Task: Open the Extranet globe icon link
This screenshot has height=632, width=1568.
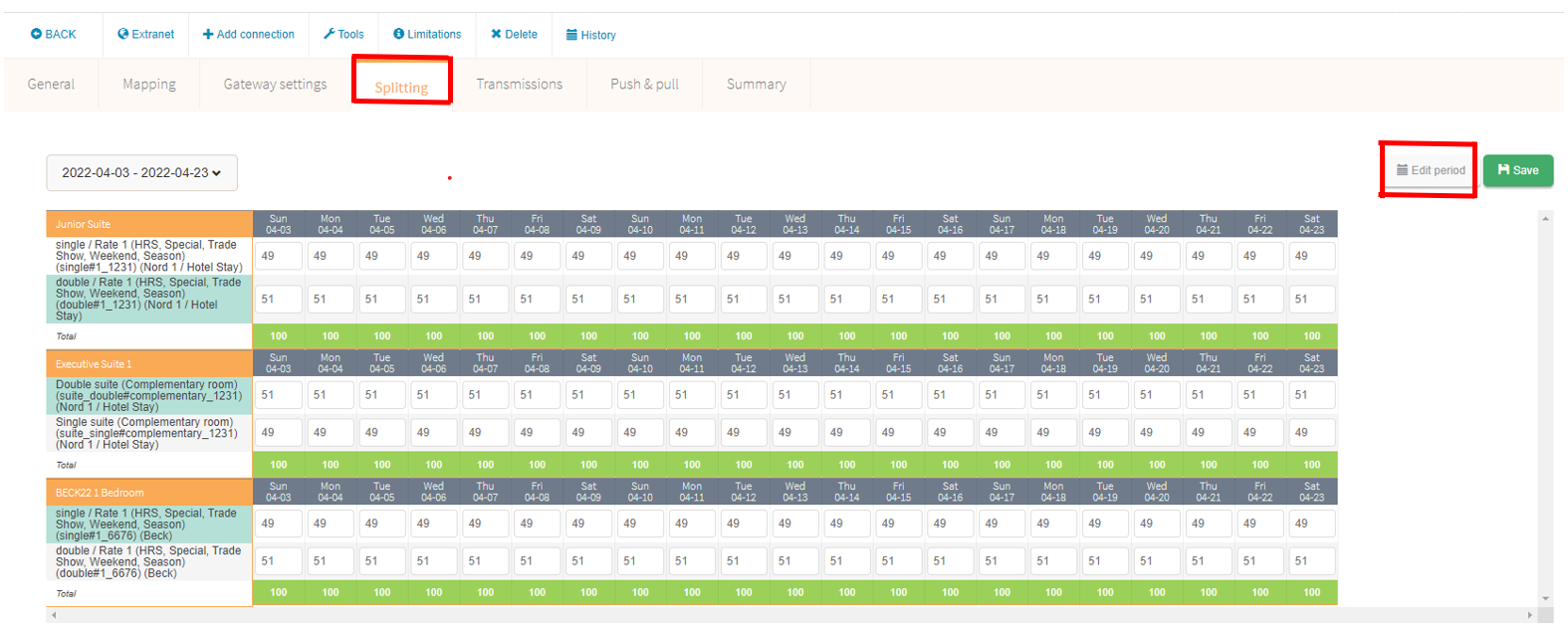Action: point(123,34)
